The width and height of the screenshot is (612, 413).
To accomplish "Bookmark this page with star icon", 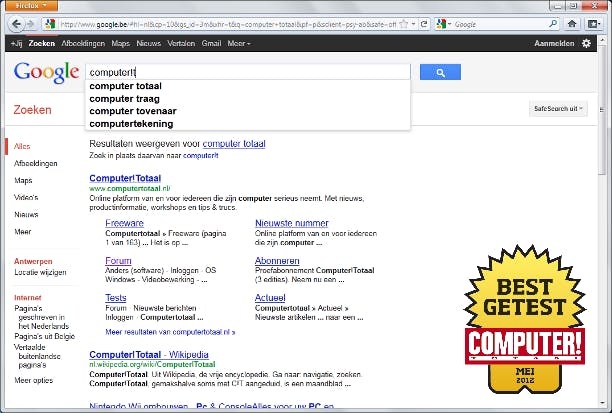I will point(404,24).
